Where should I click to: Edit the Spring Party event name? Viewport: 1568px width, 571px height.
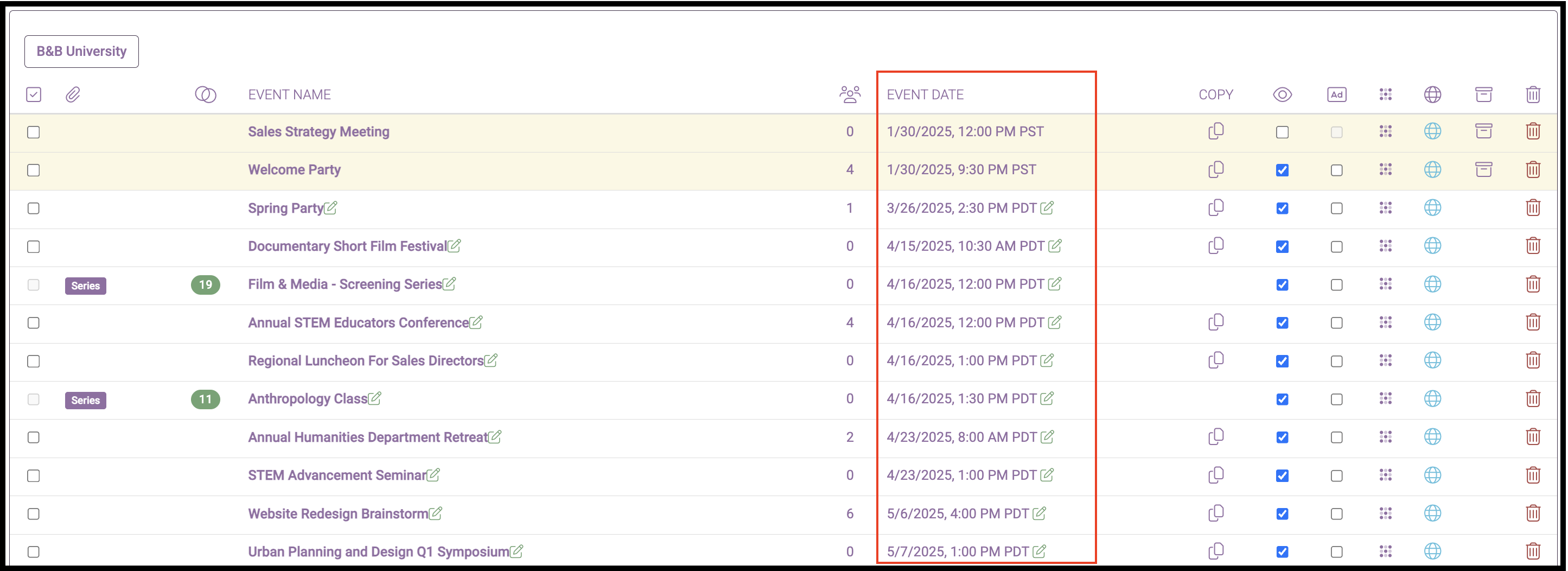click(x=330, y=207)
